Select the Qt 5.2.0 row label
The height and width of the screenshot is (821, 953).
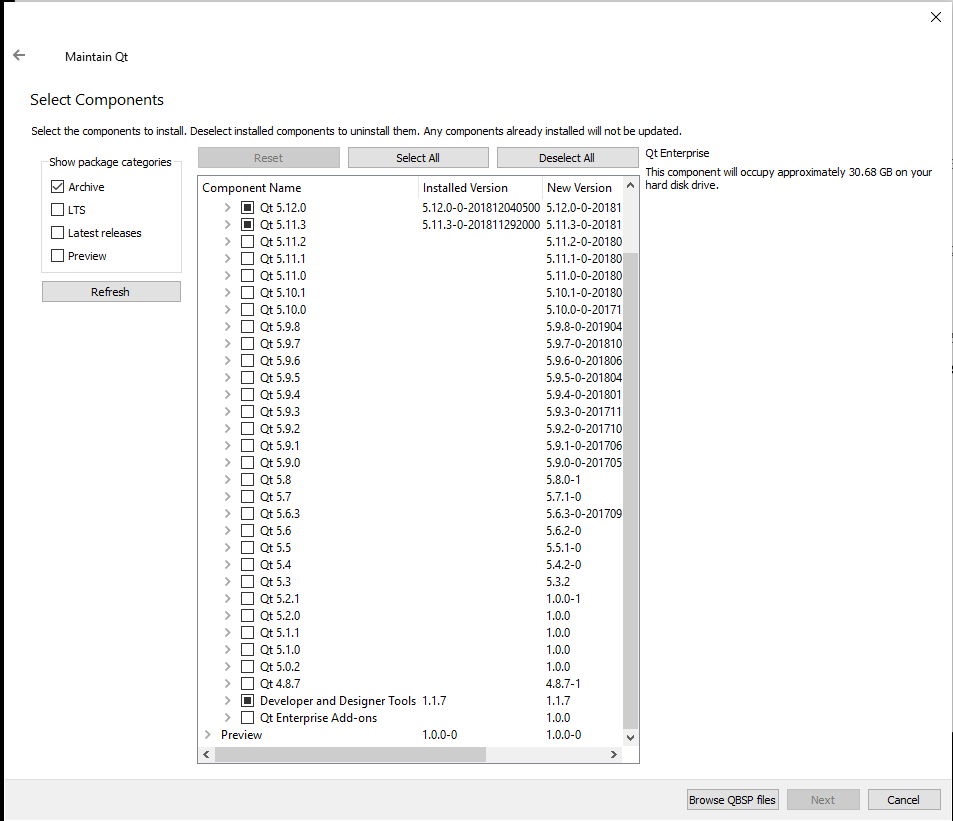tap(280, 616)
